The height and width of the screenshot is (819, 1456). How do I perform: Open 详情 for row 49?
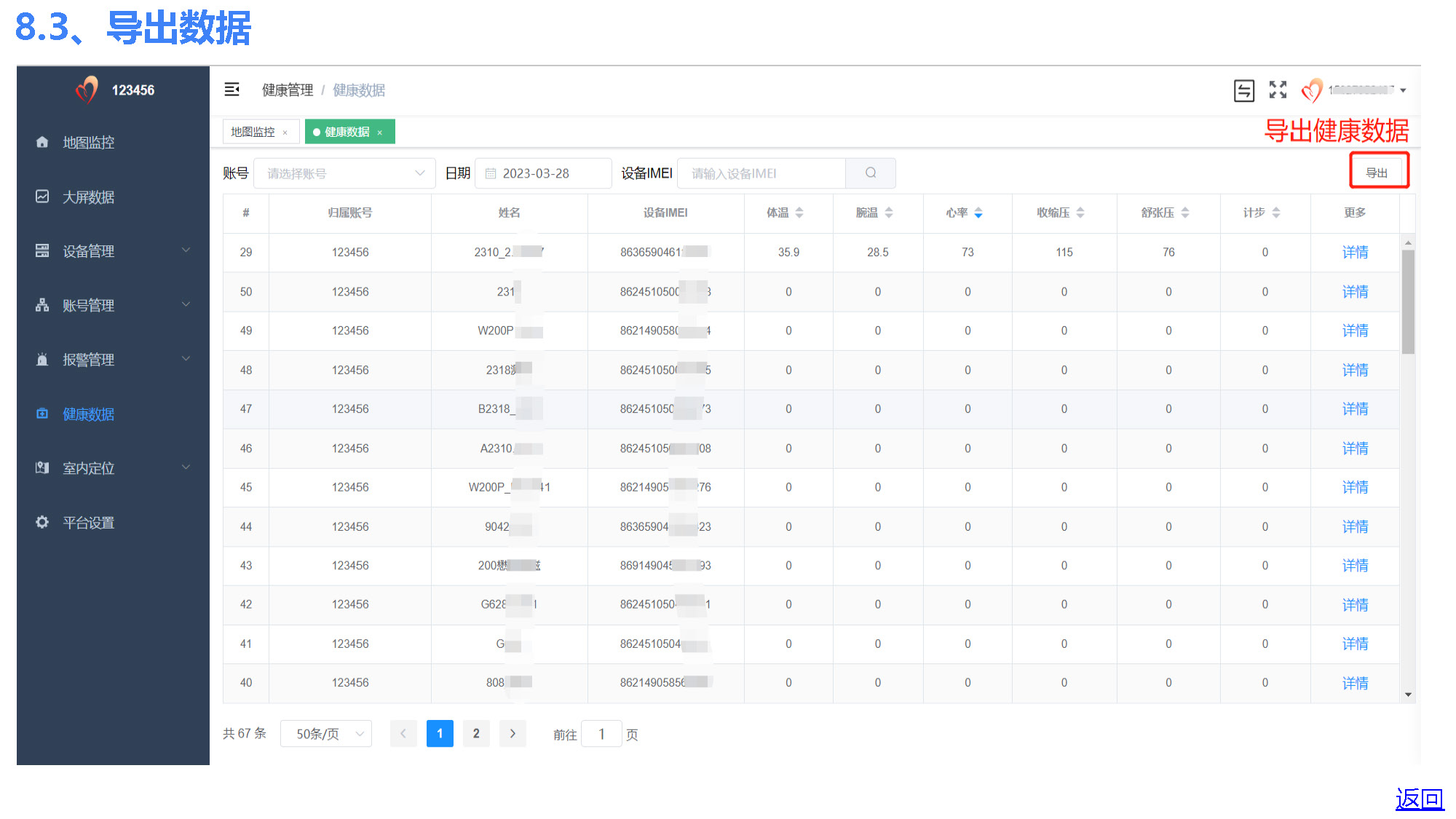(x=1355, y=331)
